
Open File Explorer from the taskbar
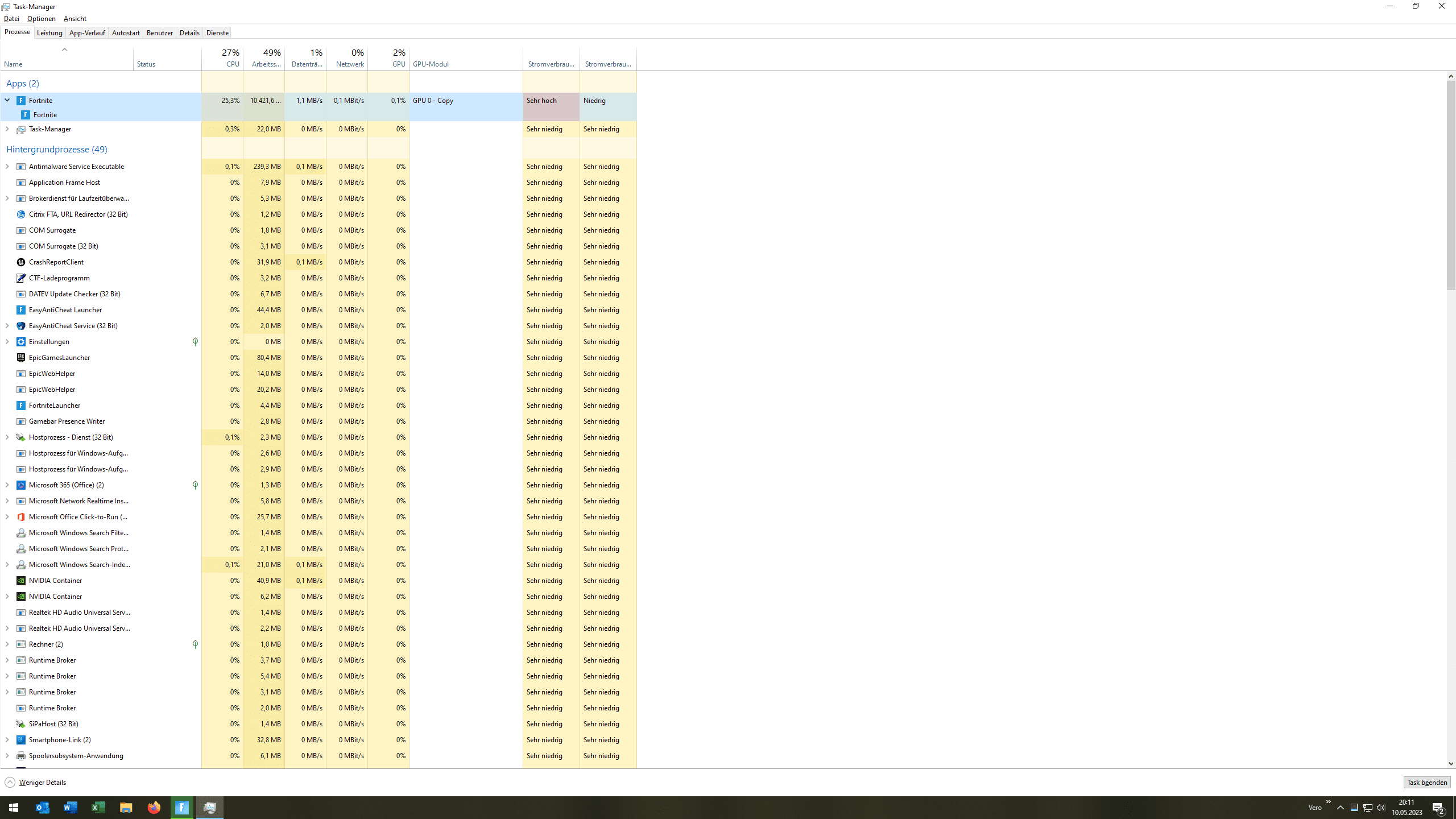(126, 808)
